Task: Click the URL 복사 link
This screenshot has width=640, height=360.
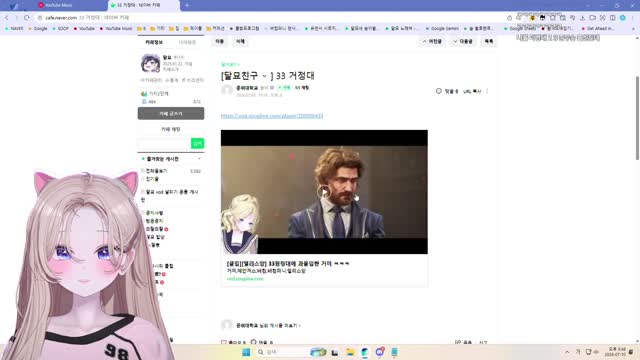Action: point(472,91)
